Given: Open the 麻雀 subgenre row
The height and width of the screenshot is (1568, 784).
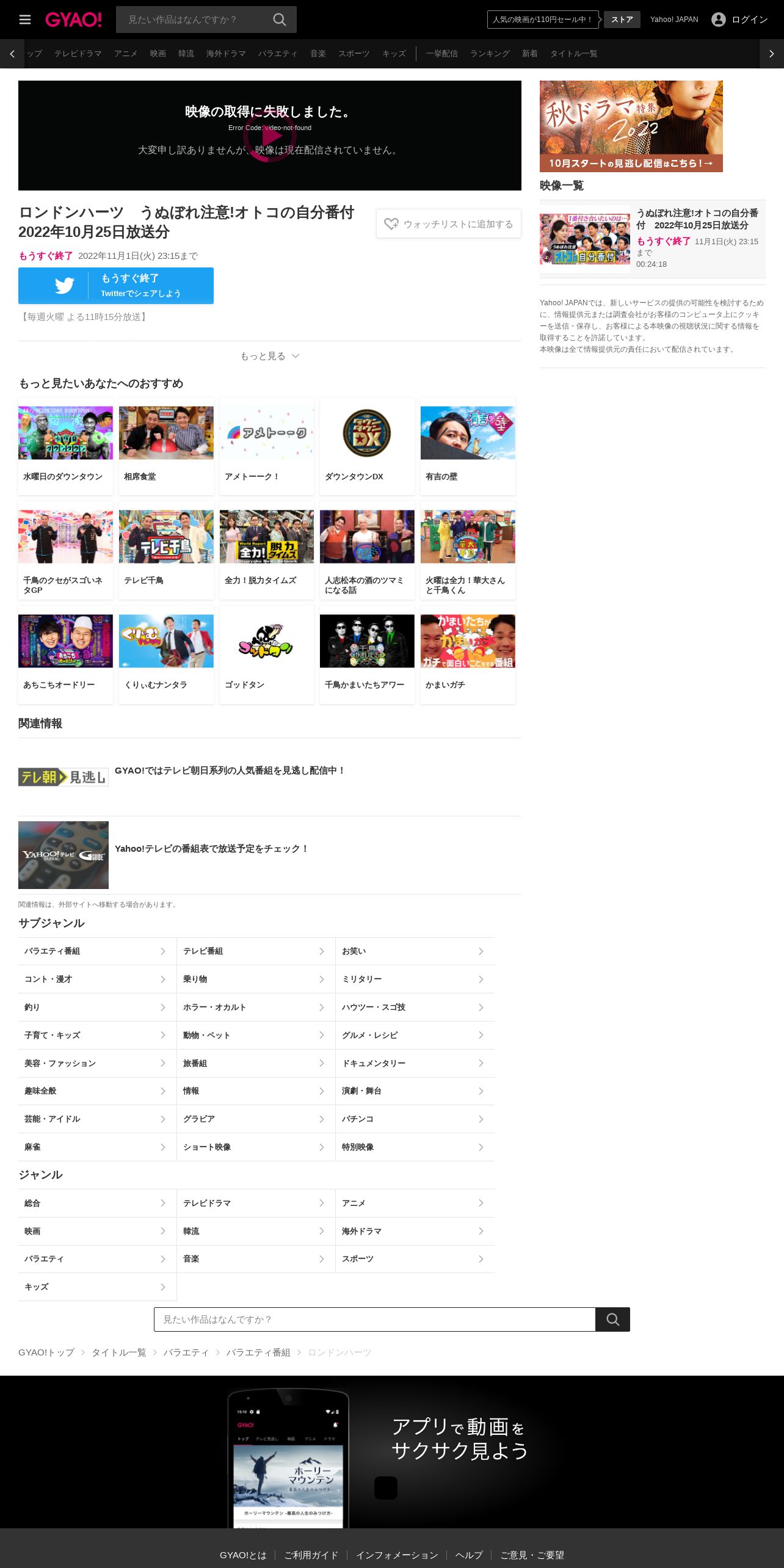Looking at the screenshot, I should click(97, 1147).
